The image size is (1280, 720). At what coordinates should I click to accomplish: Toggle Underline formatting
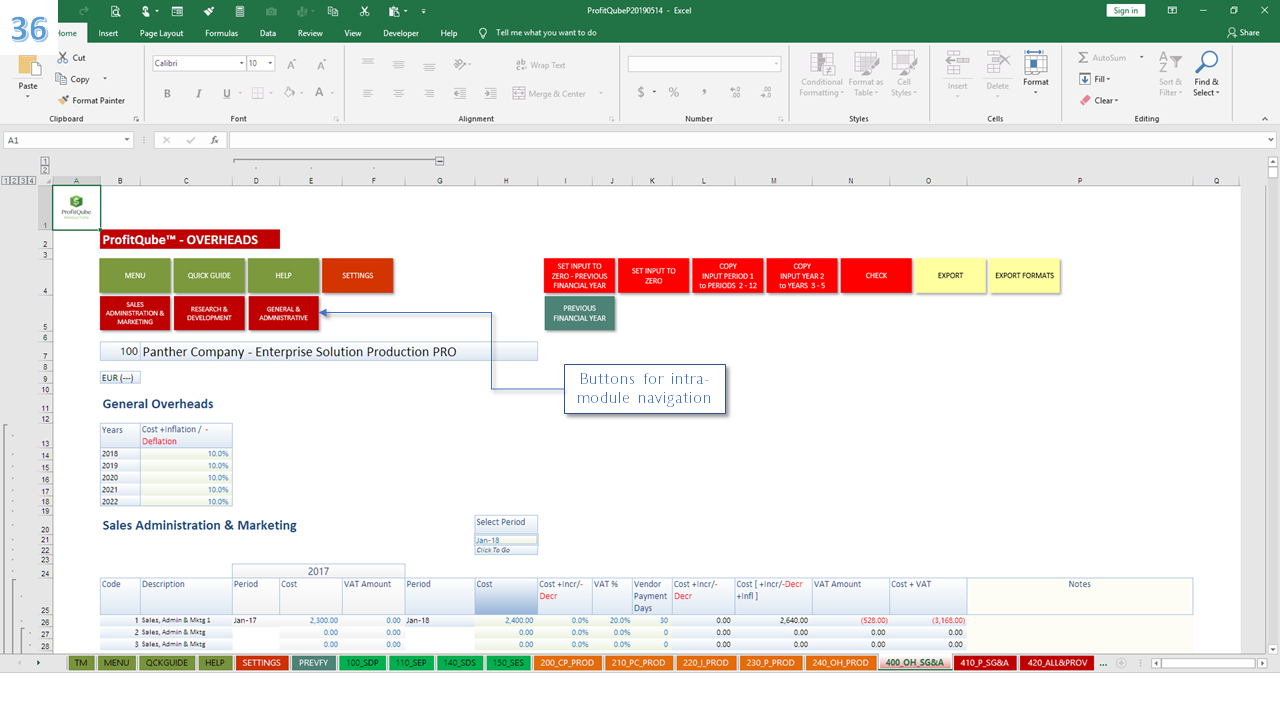(x=227, y=93)
